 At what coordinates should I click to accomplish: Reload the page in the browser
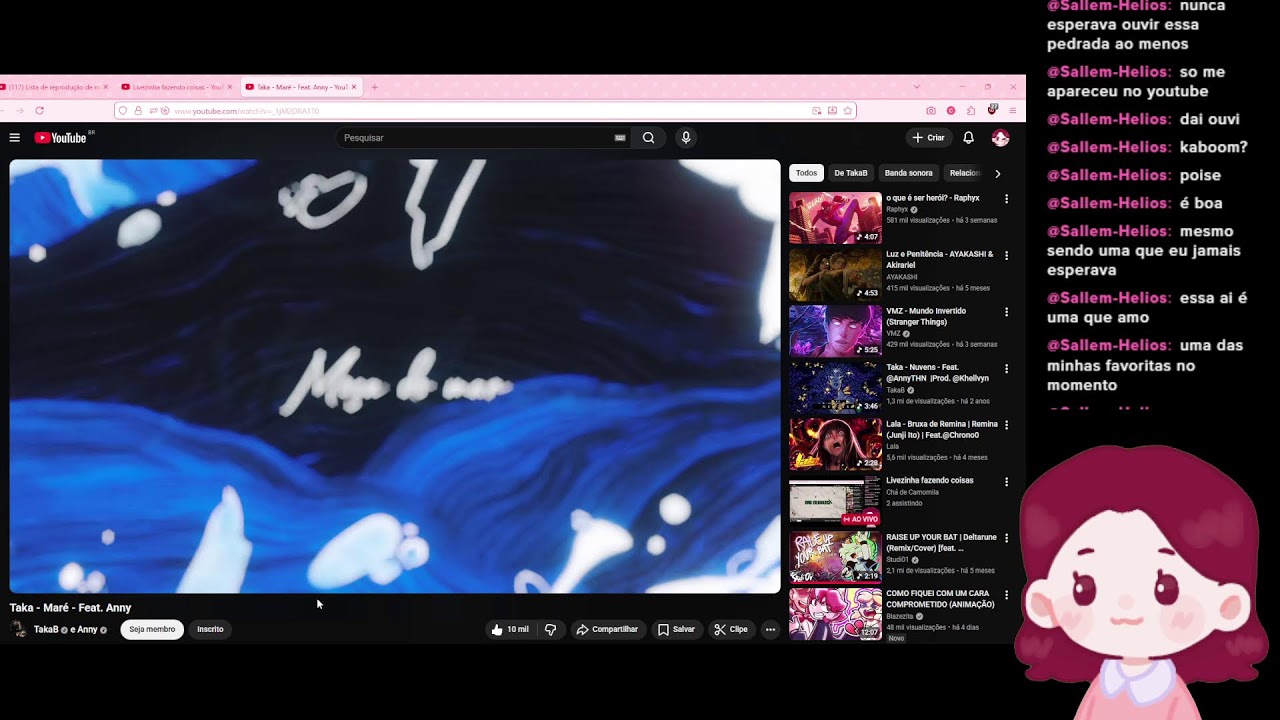(x=39, y=111)
